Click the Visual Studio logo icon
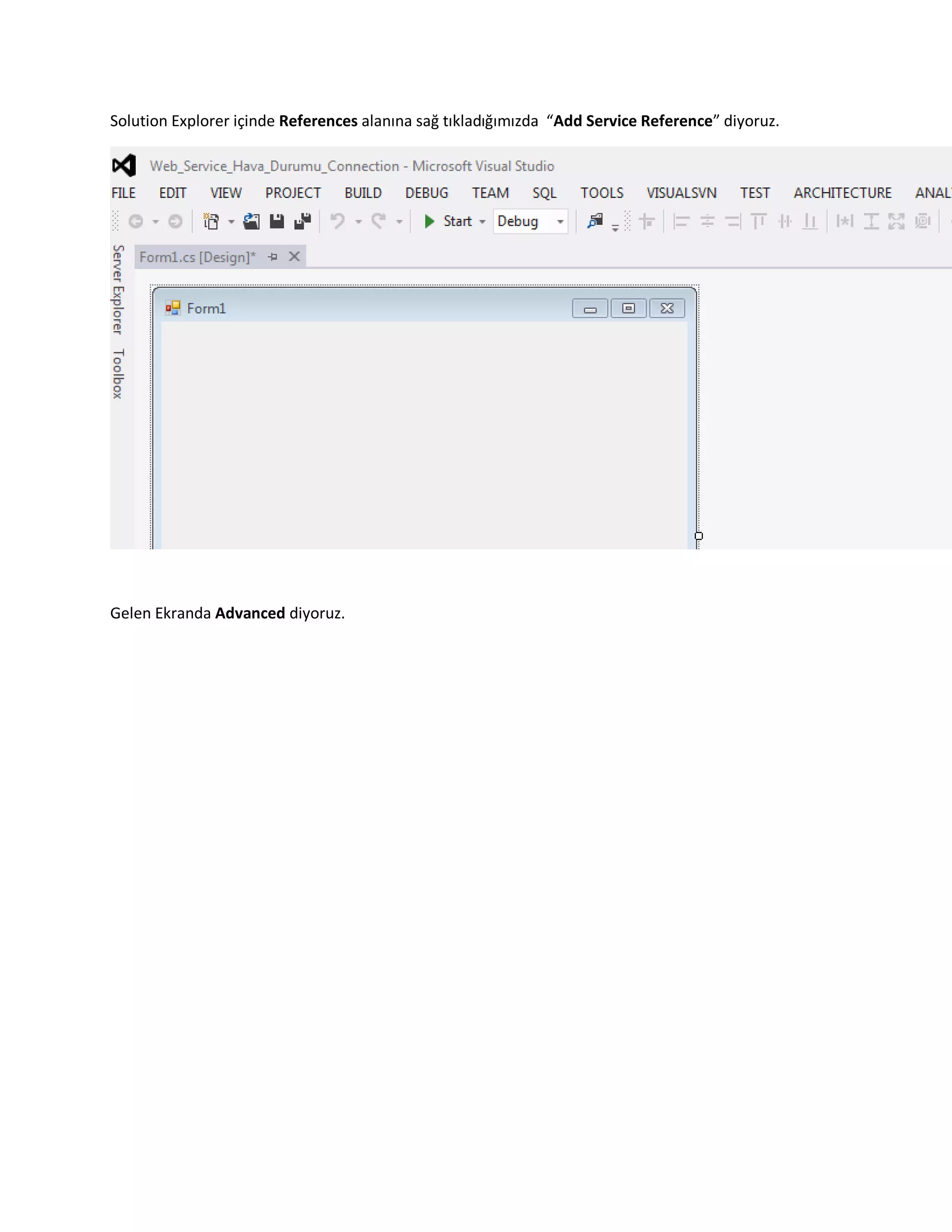 click(x=124, y=166)
